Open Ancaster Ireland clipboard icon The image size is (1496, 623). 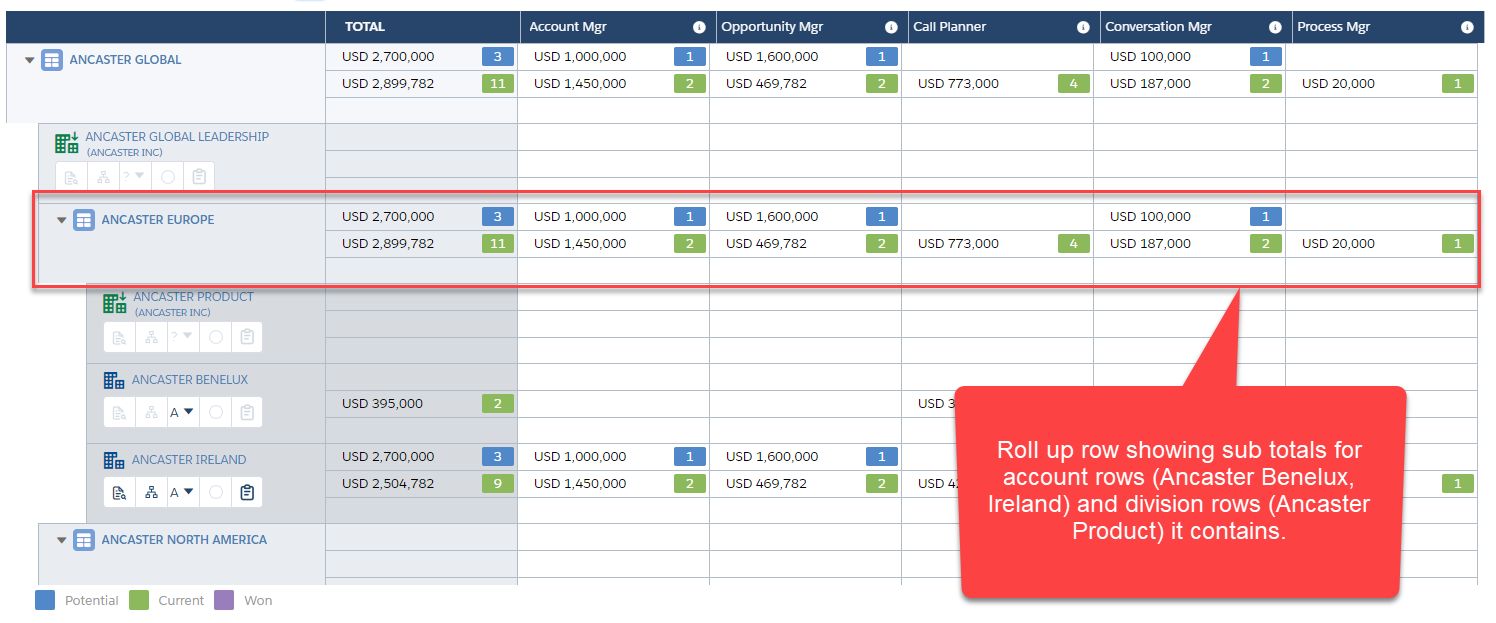(x=247, y=492)
